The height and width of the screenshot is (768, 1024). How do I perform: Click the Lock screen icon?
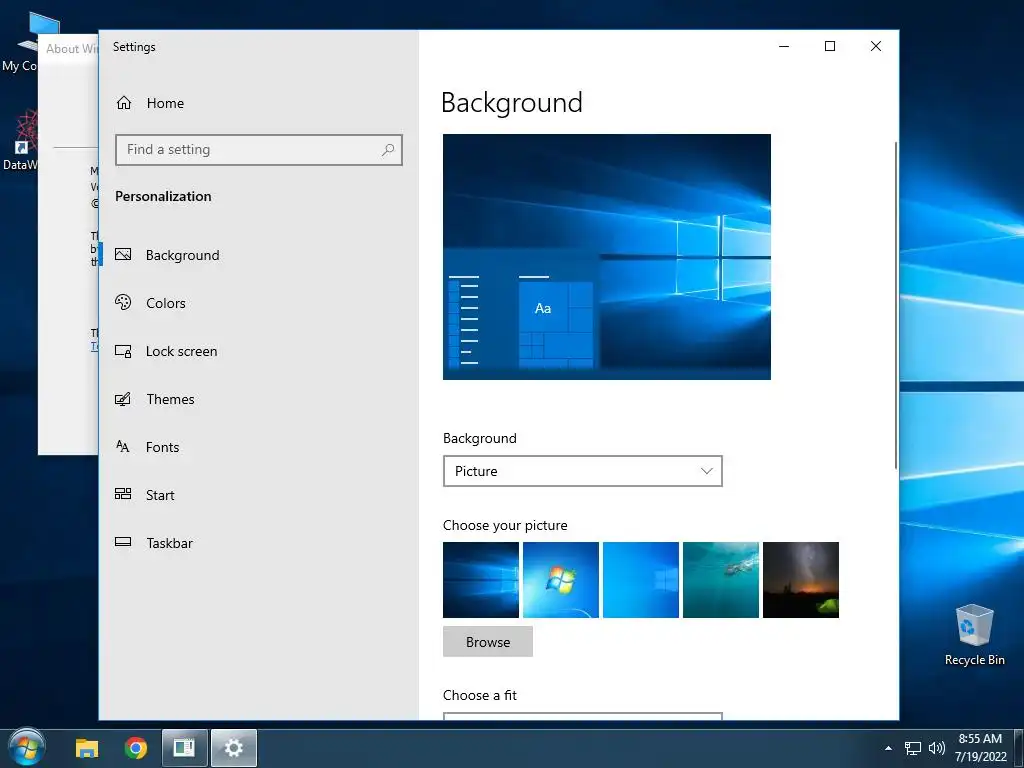pos(123,351)
